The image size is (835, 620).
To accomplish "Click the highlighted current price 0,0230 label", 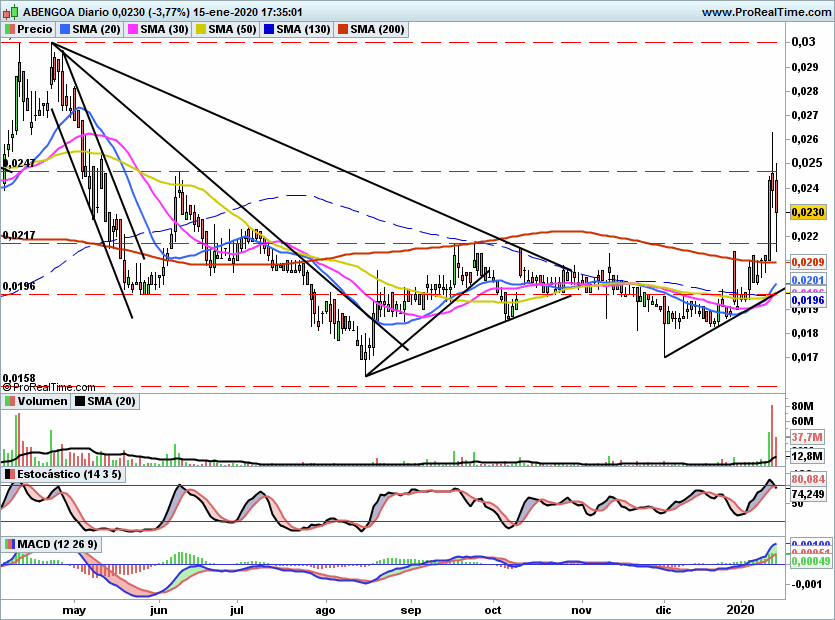I will pyautogui.click(x=808, y=212).
